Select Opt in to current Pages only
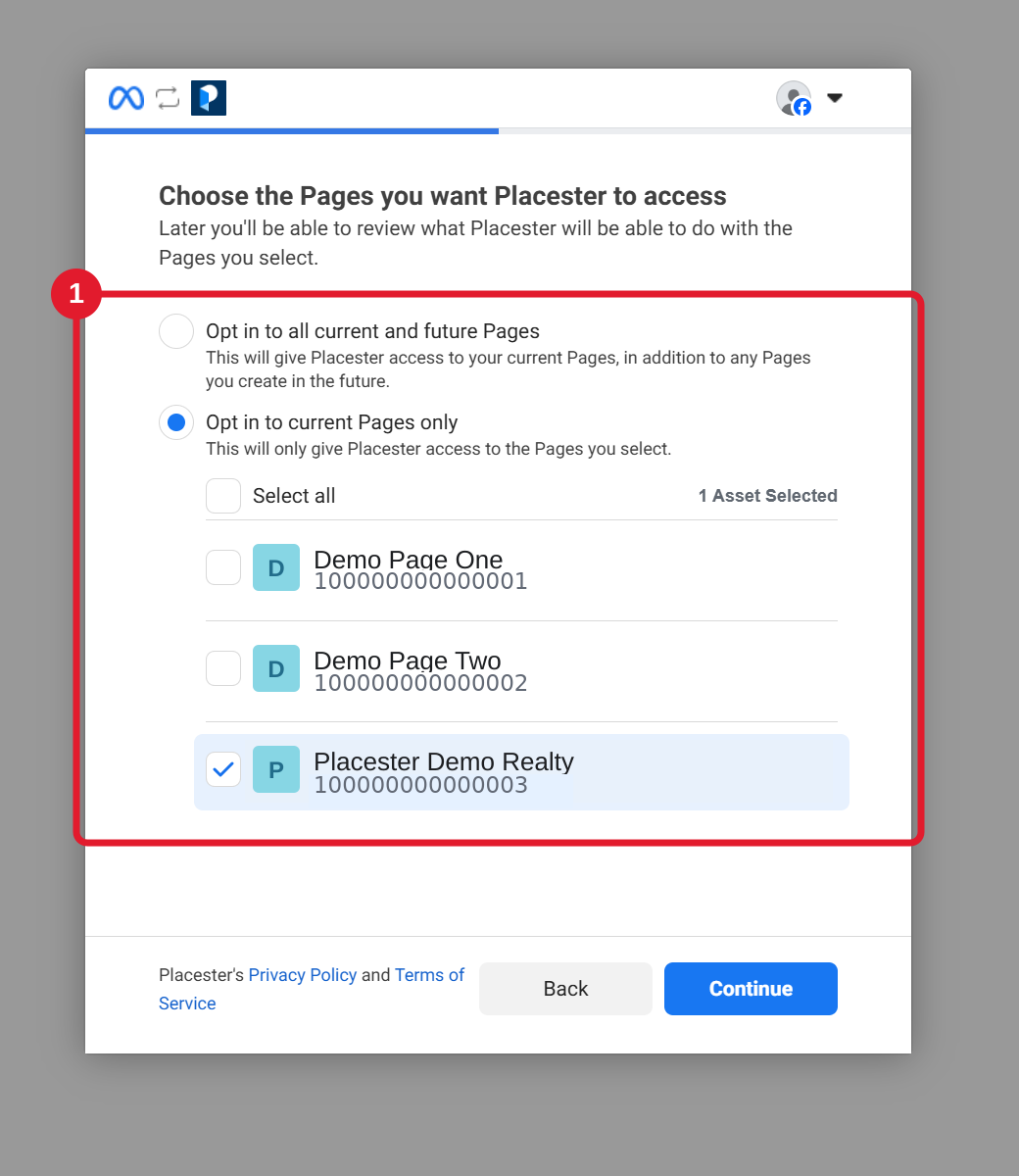The image size is (1019, 1176). (x=176, y=422)
